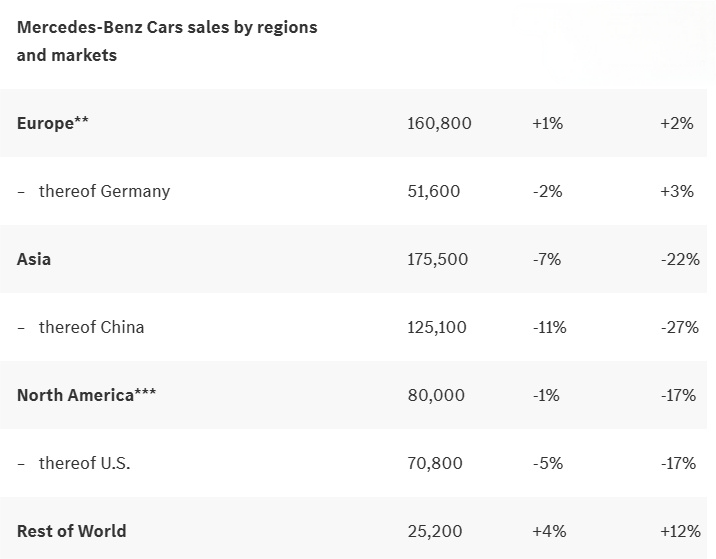Click the thereof U.S. row label
716x559 pixels.
(x=85, y=463)
